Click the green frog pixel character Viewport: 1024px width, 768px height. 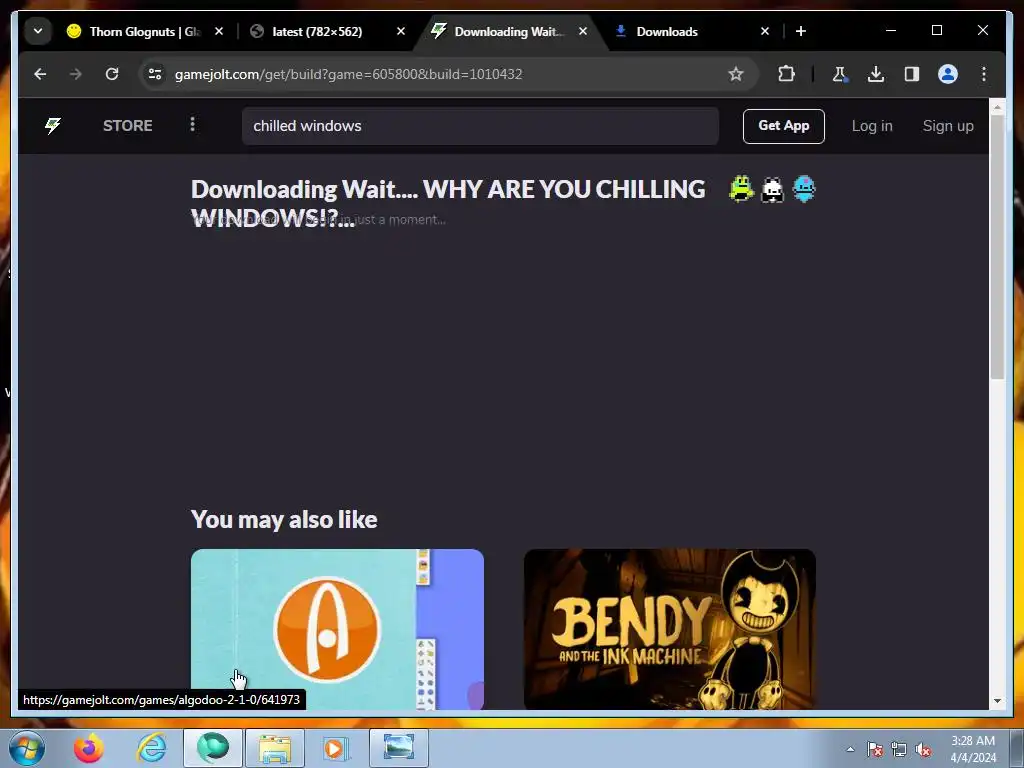741,189
